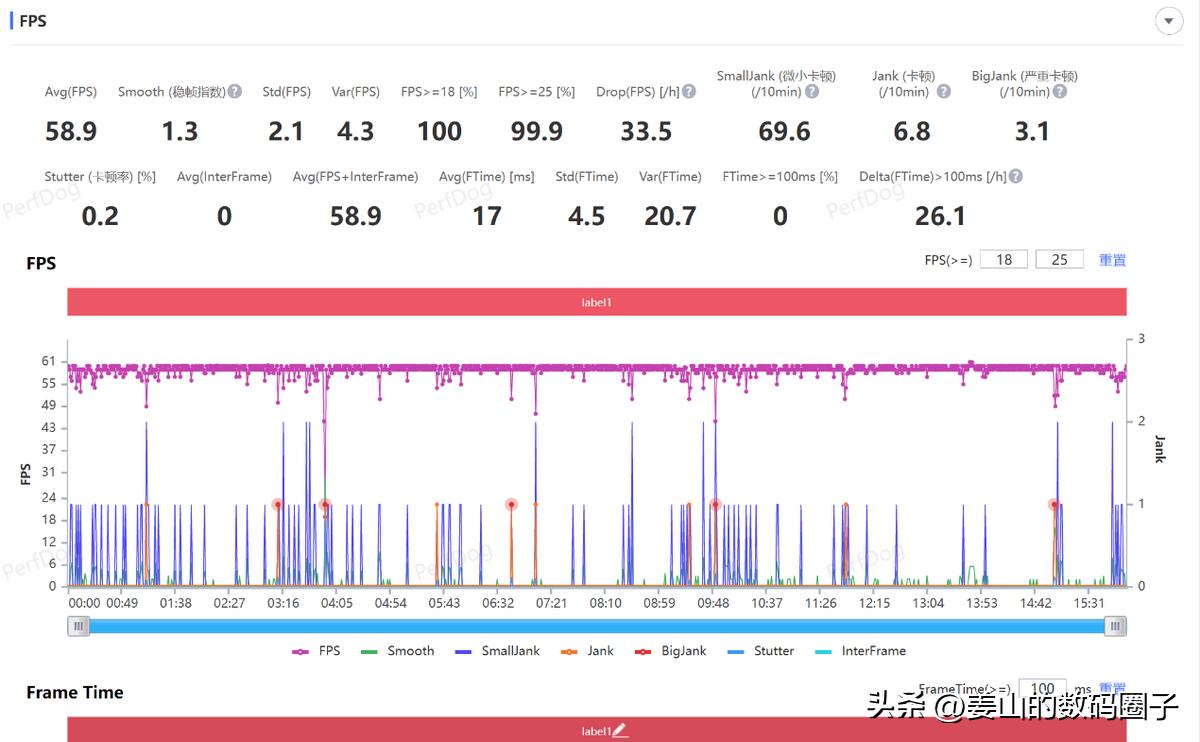Click the Delta(FTime)>100ms help icon
This screenshot has width=1200, height=742.
(x=1017, y=176)
